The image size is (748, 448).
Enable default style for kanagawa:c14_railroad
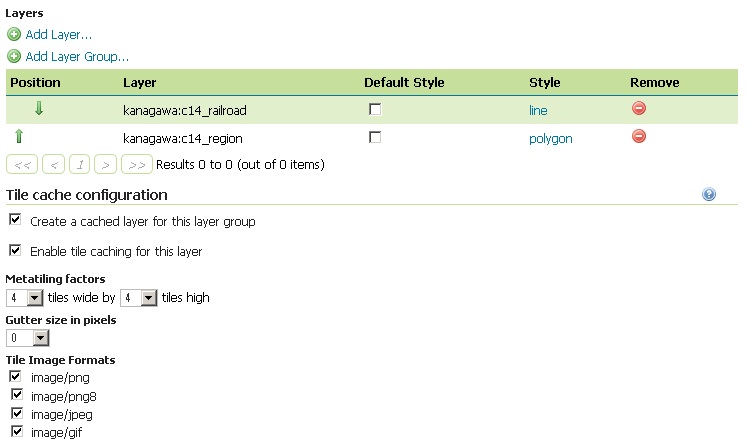(375, 109)
